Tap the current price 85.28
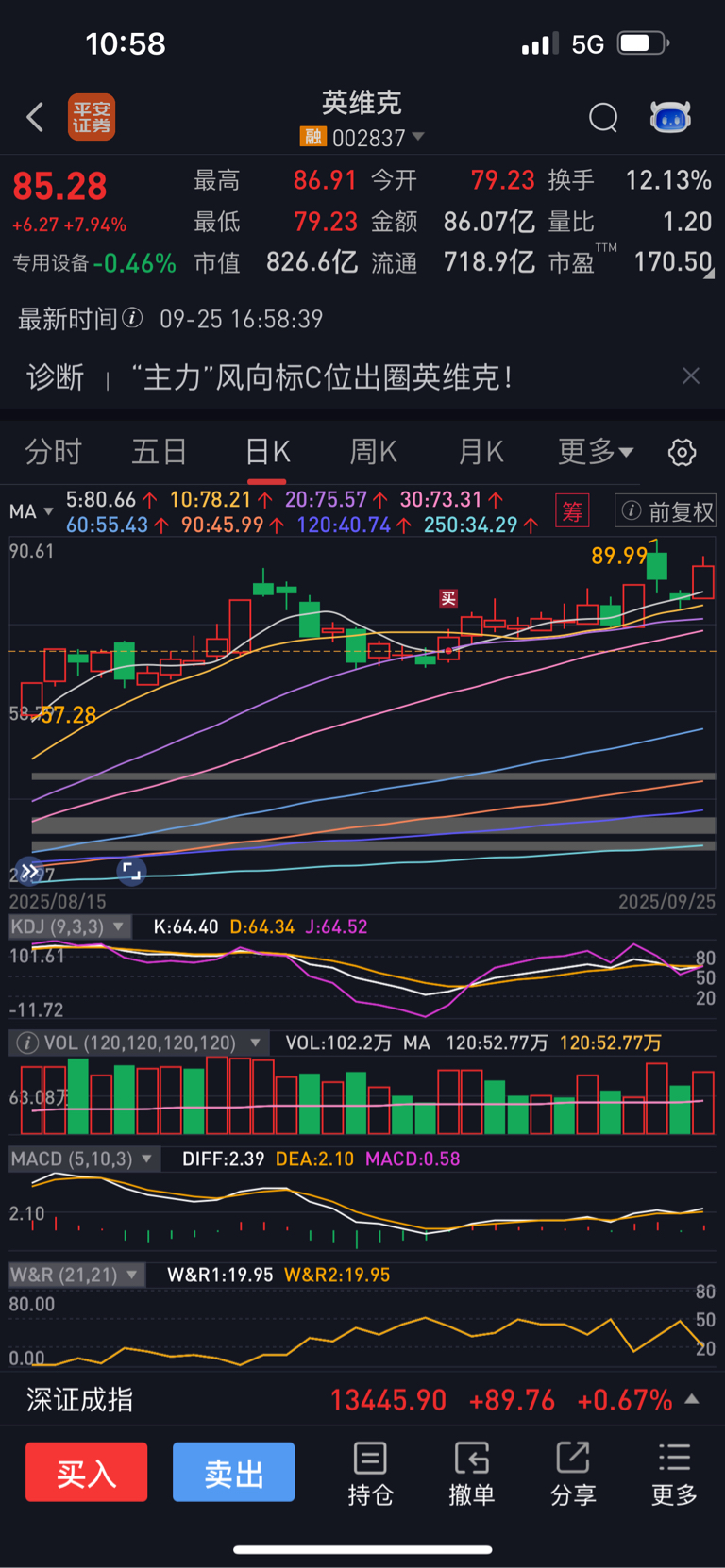 59,187
